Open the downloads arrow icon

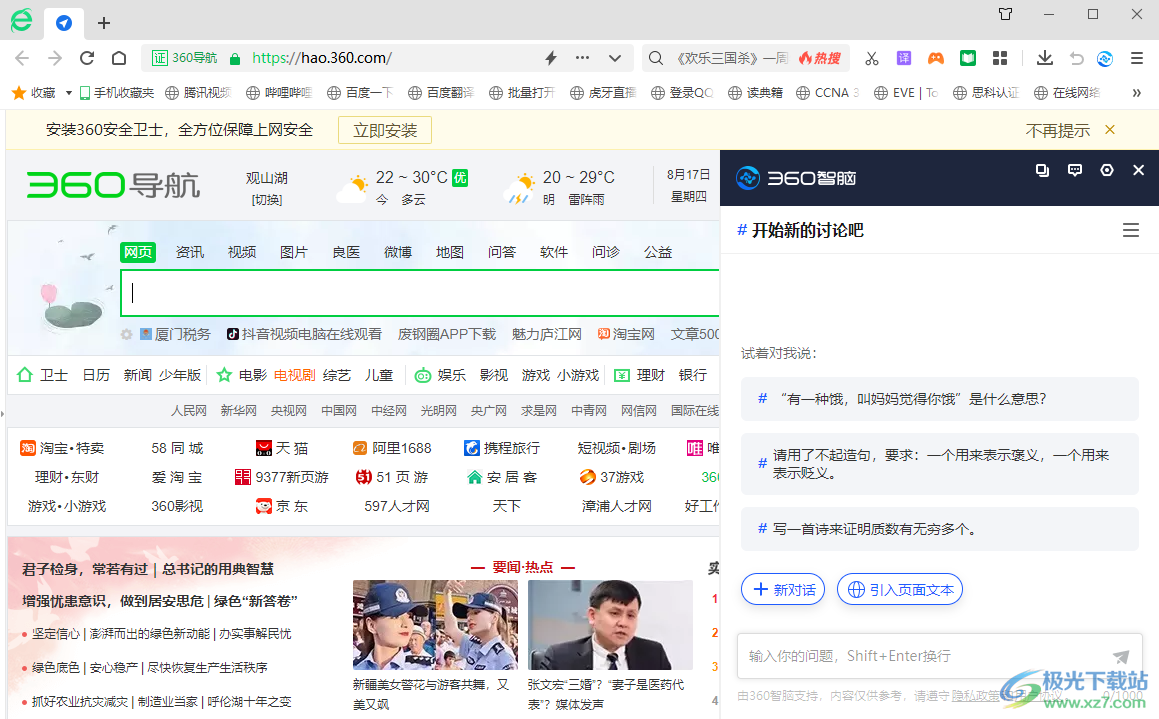click(1045, 58)
